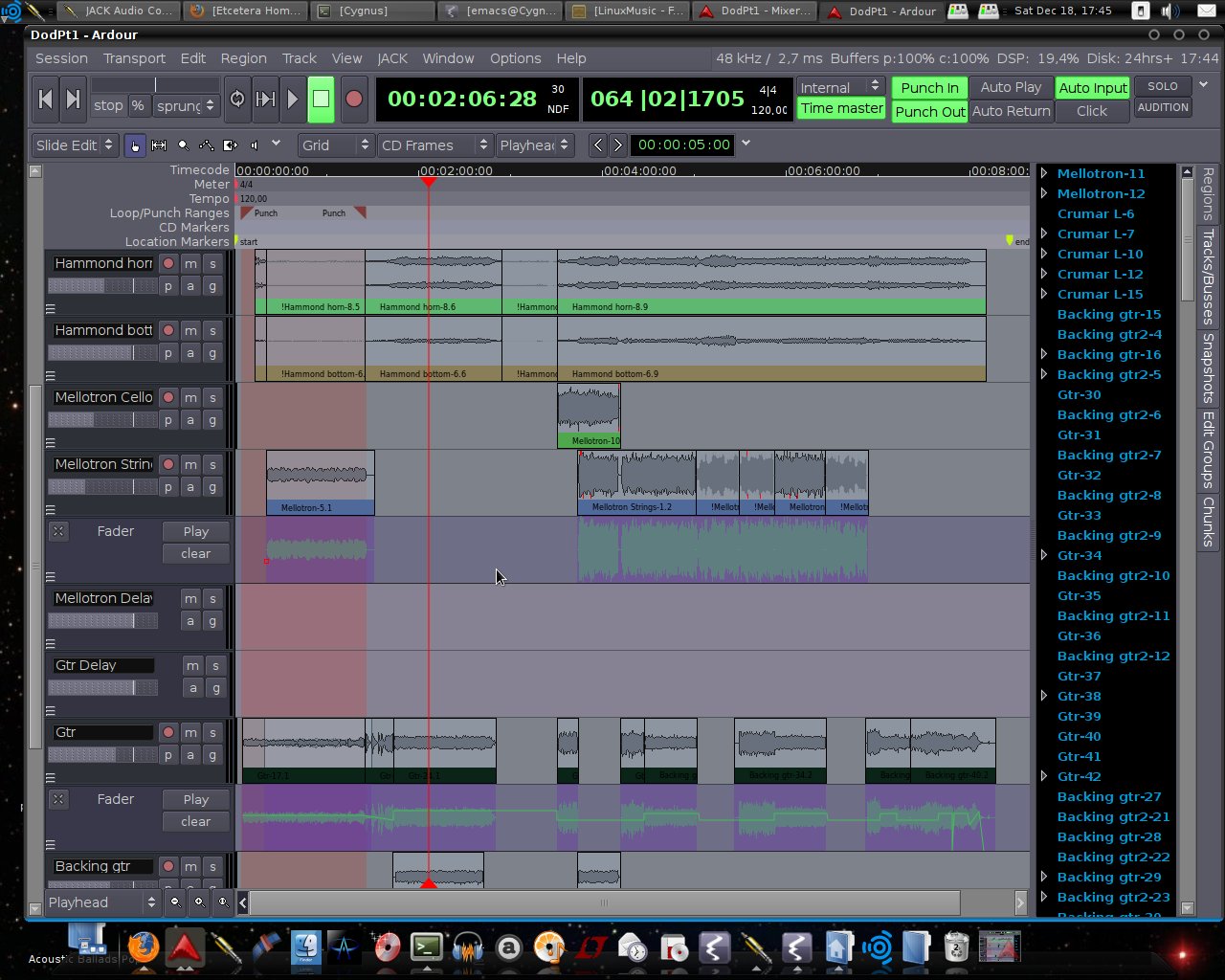
Task: Nudge forward with right arrow button
Action: click(x=618, y=145)
